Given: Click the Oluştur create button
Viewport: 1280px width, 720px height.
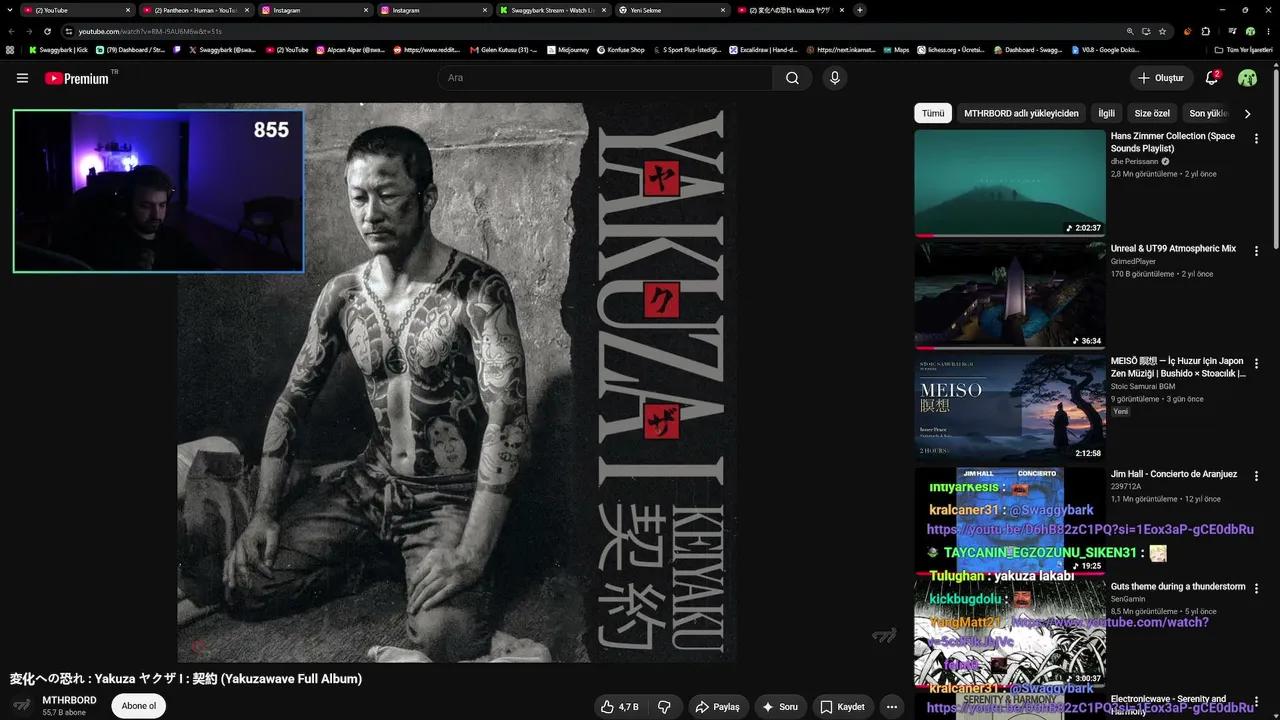Looking at the screenshot, I should (1161, 78).
